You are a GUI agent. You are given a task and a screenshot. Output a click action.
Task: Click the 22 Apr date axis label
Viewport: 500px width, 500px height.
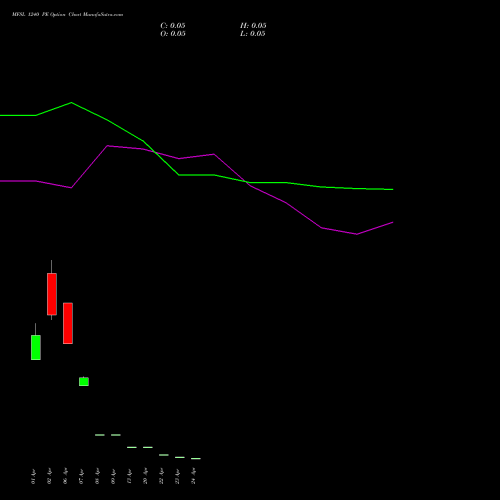161,476
